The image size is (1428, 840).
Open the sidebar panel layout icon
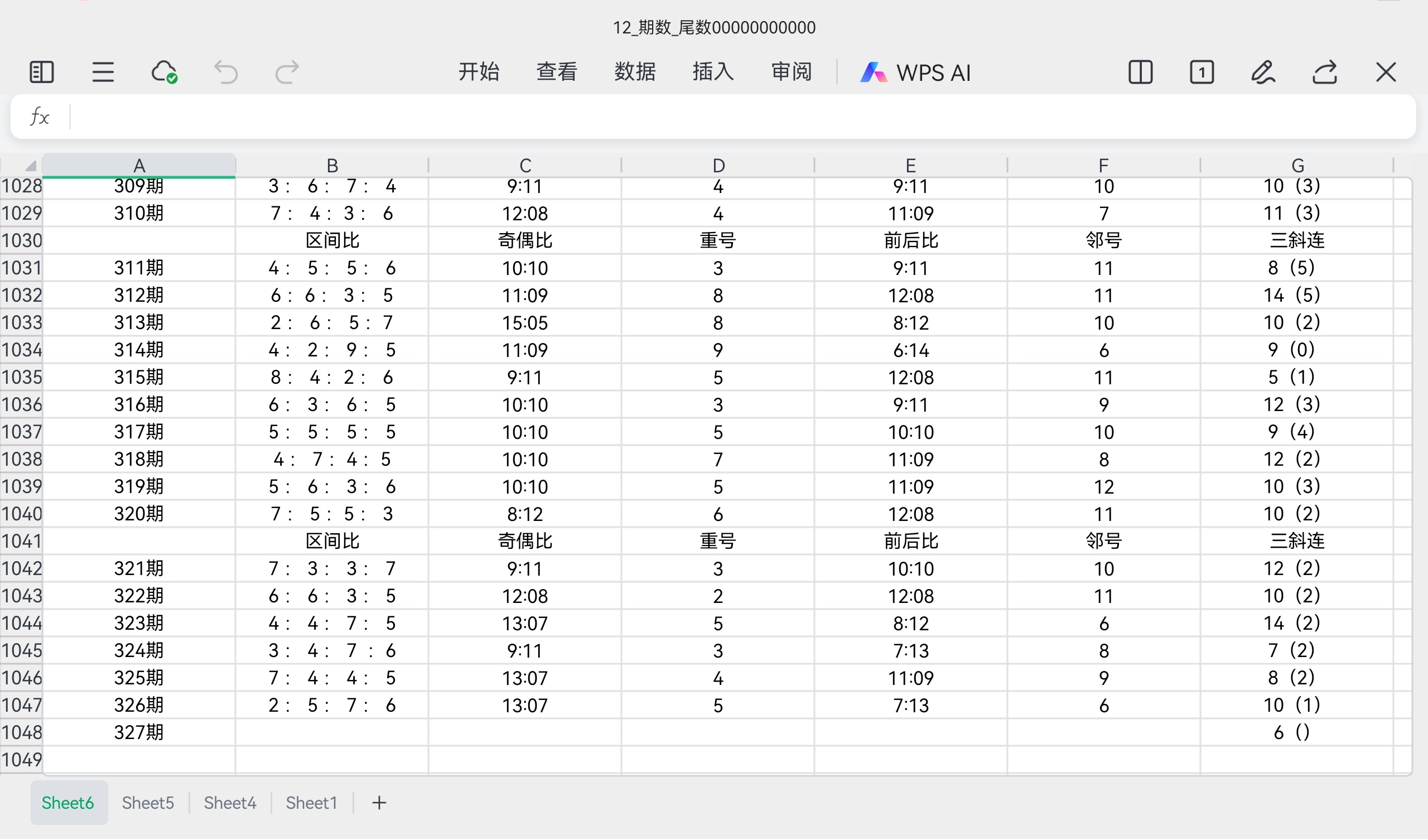[x=41, y=73]
